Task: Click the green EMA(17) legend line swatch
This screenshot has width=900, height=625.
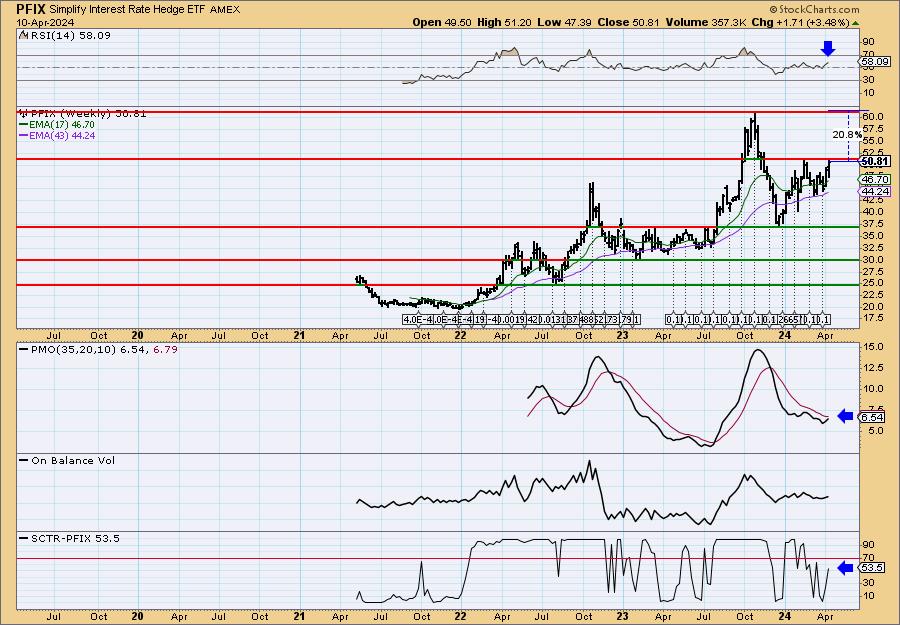Action: pyautogui.click(x=24, y=125)
